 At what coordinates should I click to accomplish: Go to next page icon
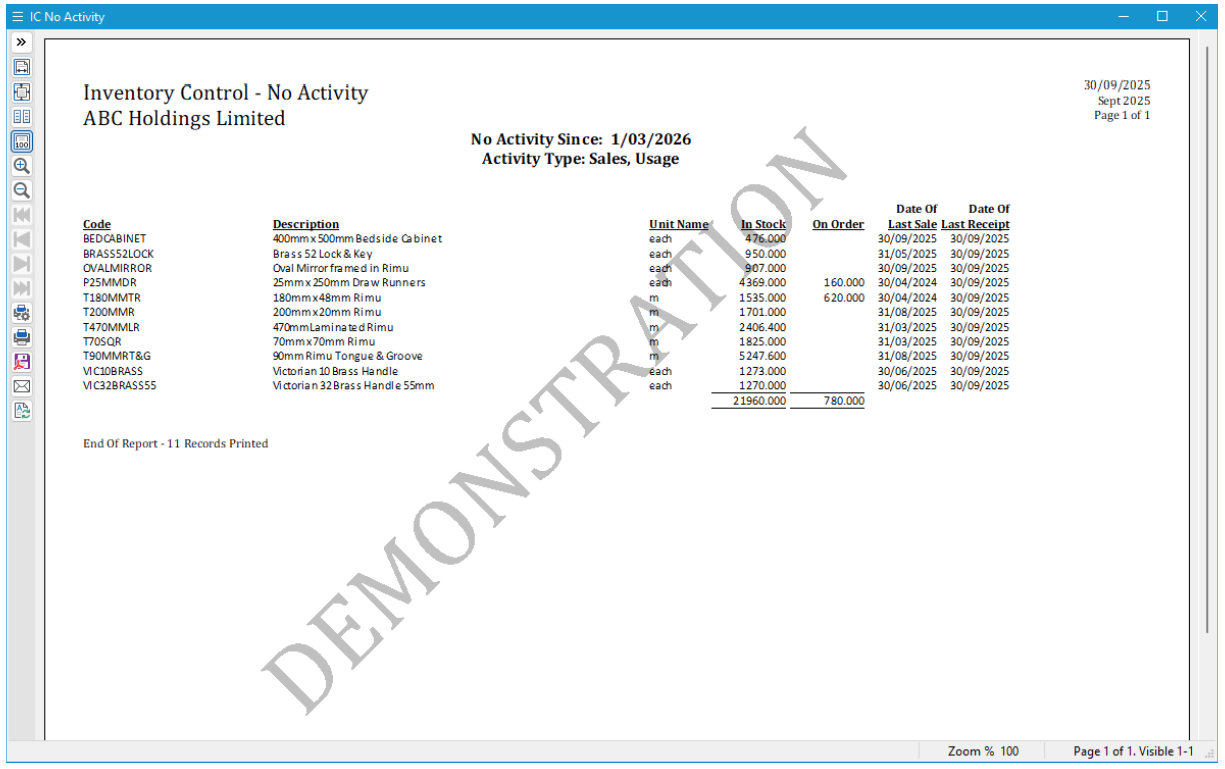coord(21,264)
